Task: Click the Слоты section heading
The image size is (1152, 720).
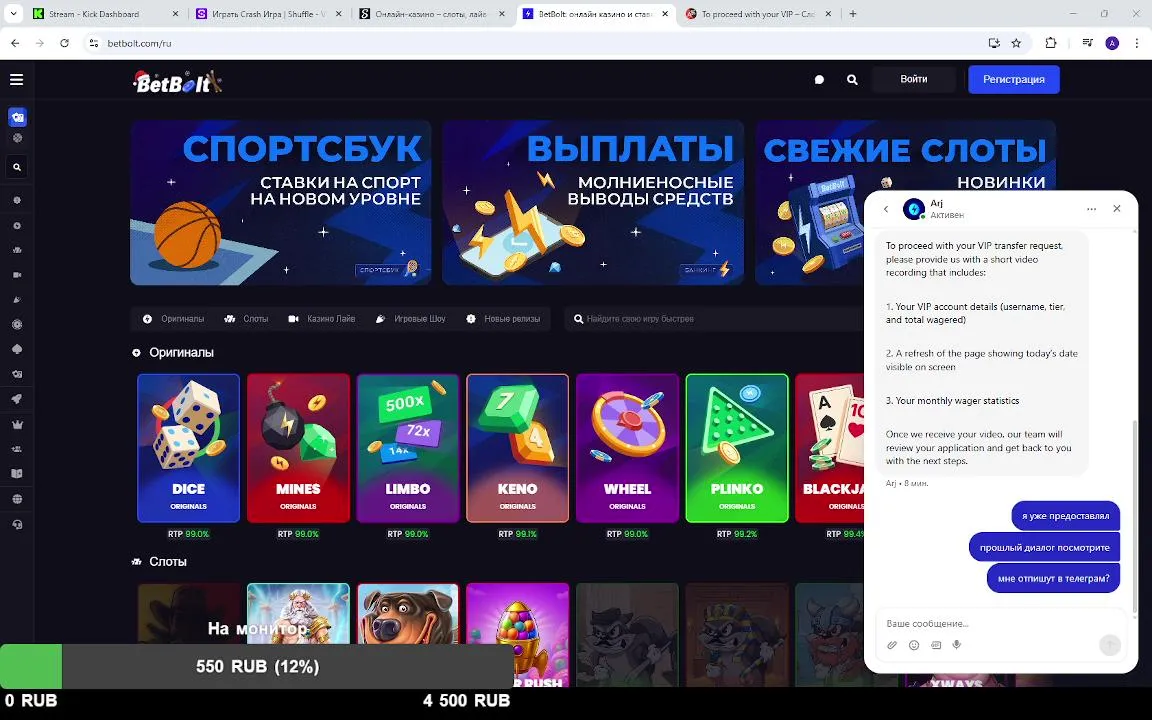Action: [x=168, y=561]
